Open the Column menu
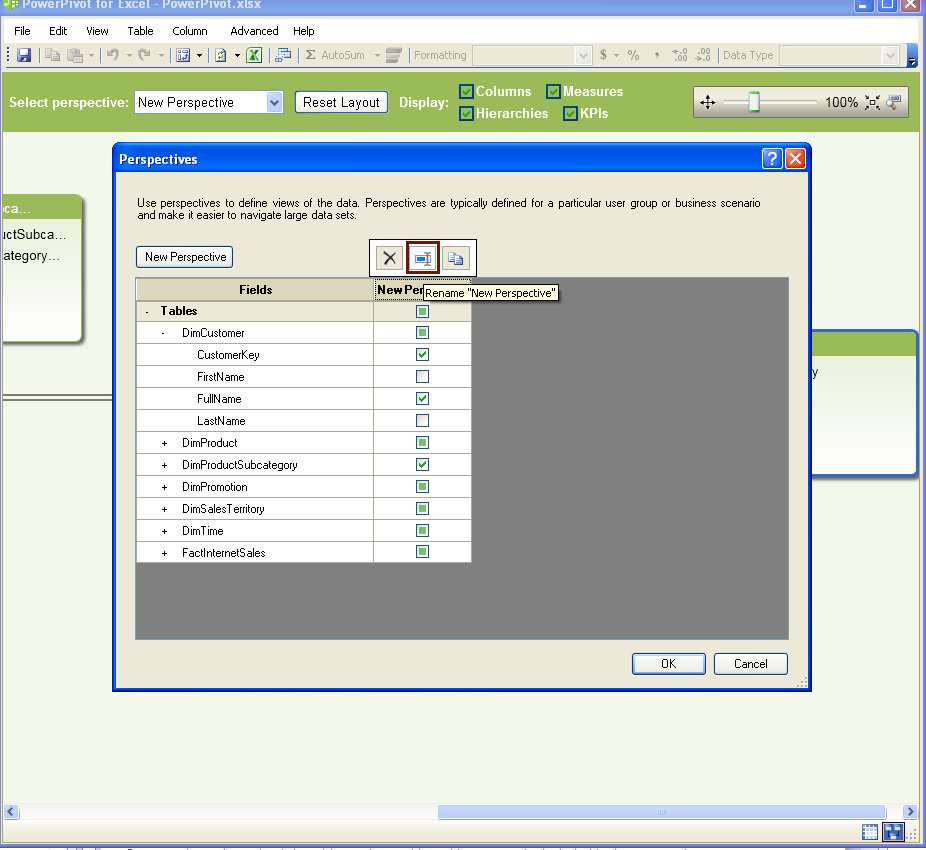 [190, 31]
